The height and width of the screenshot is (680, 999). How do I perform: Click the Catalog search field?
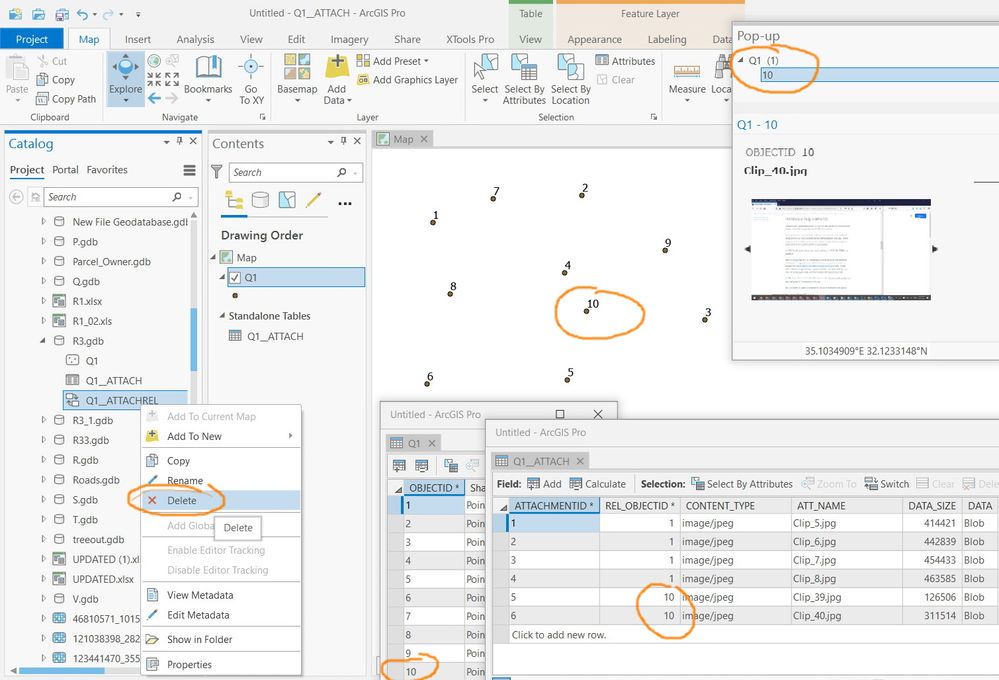click(108, 197)
